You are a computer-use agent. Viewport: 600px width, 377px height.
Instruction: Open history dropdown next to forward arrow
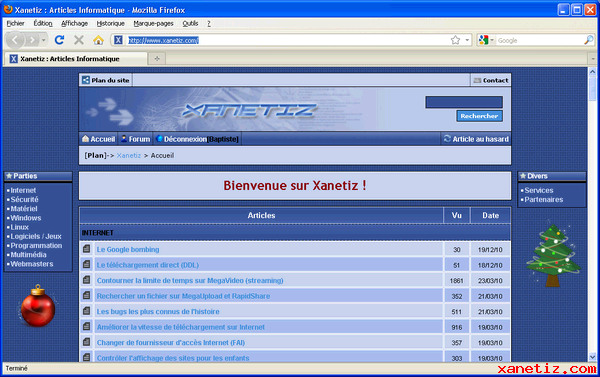(44, 40)
